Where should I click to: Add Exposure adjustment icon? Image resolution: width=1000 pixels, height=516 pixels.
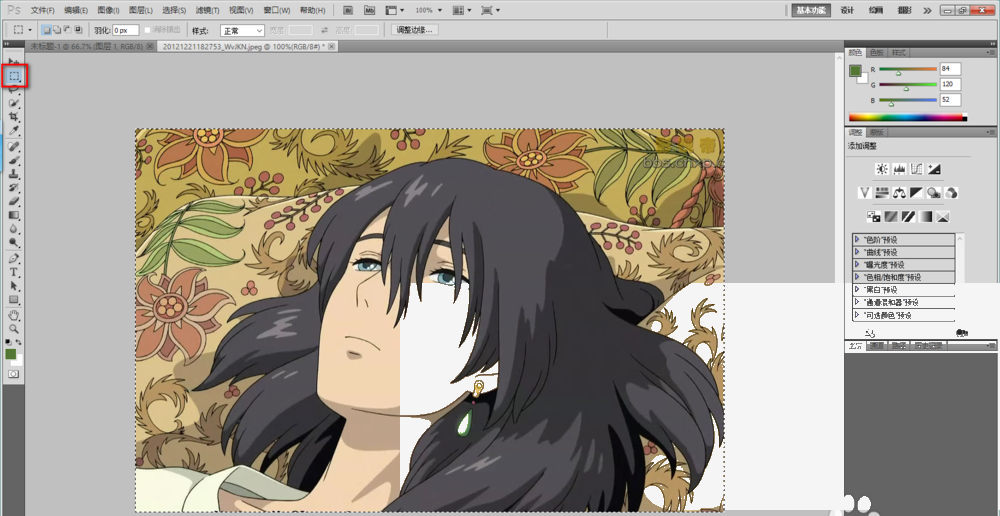click(x=934, y=169)
